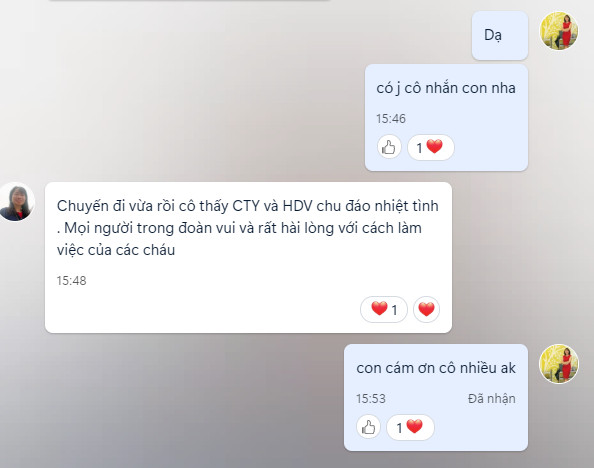
Task: Click heart reaction count on 15:46 message
Action: [431, 147]
